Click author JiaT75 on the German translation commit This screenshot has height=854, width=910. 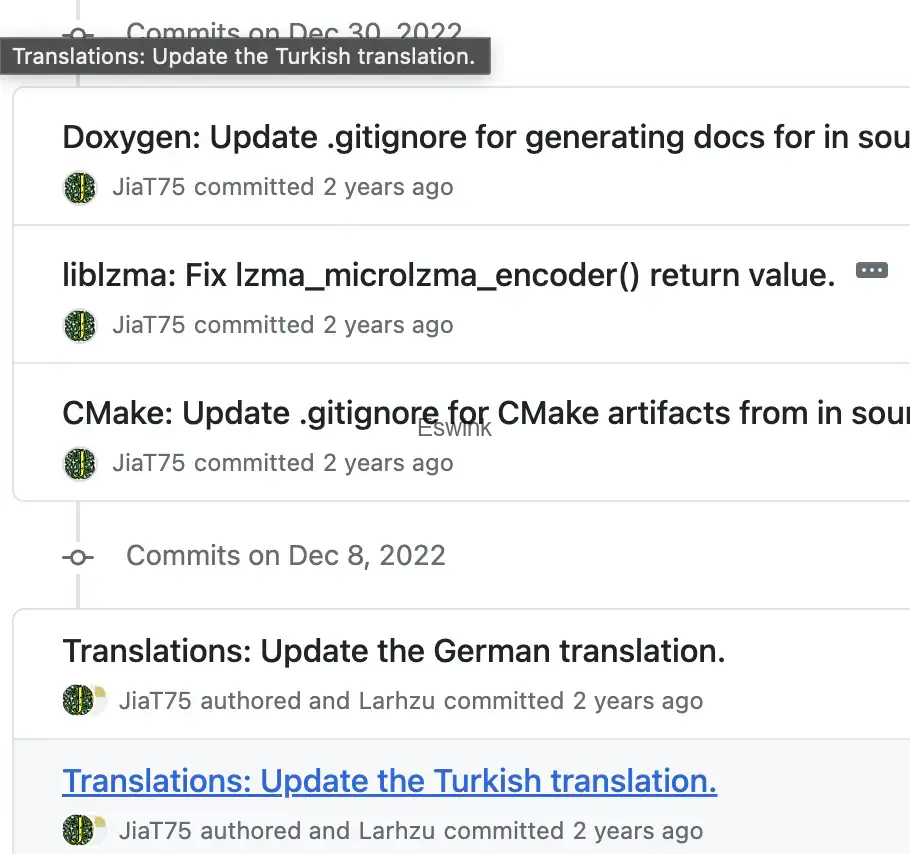(x=156, y=701)
